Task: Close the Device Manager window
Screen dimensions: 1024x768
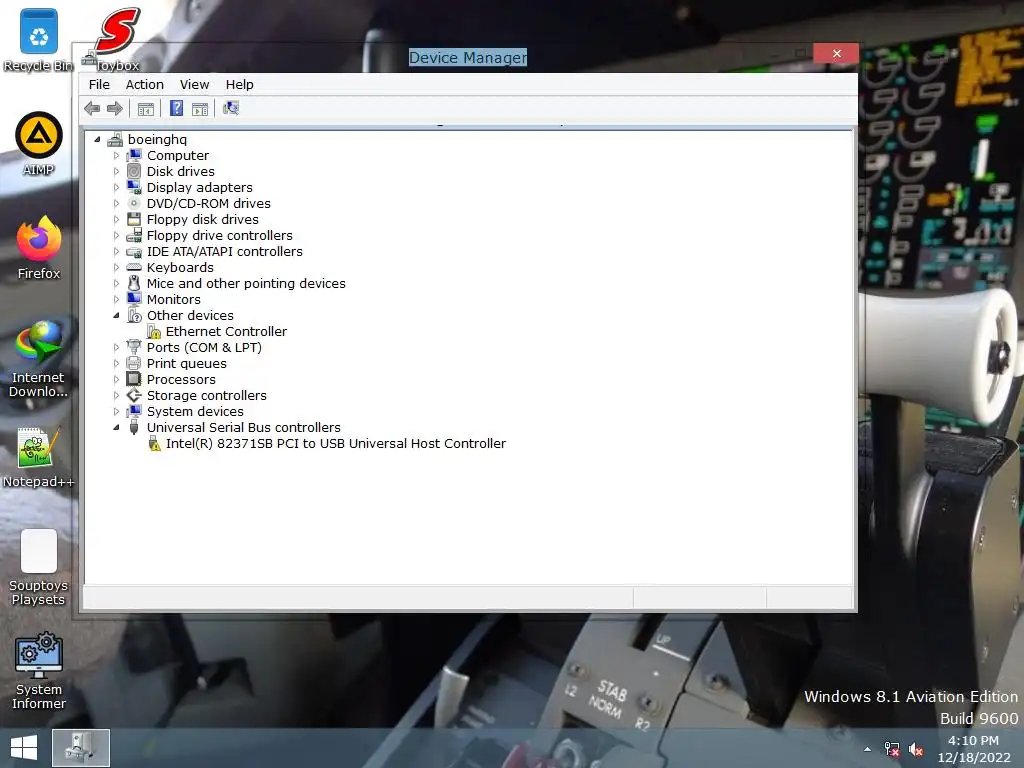Action: [x=837, y=54]
